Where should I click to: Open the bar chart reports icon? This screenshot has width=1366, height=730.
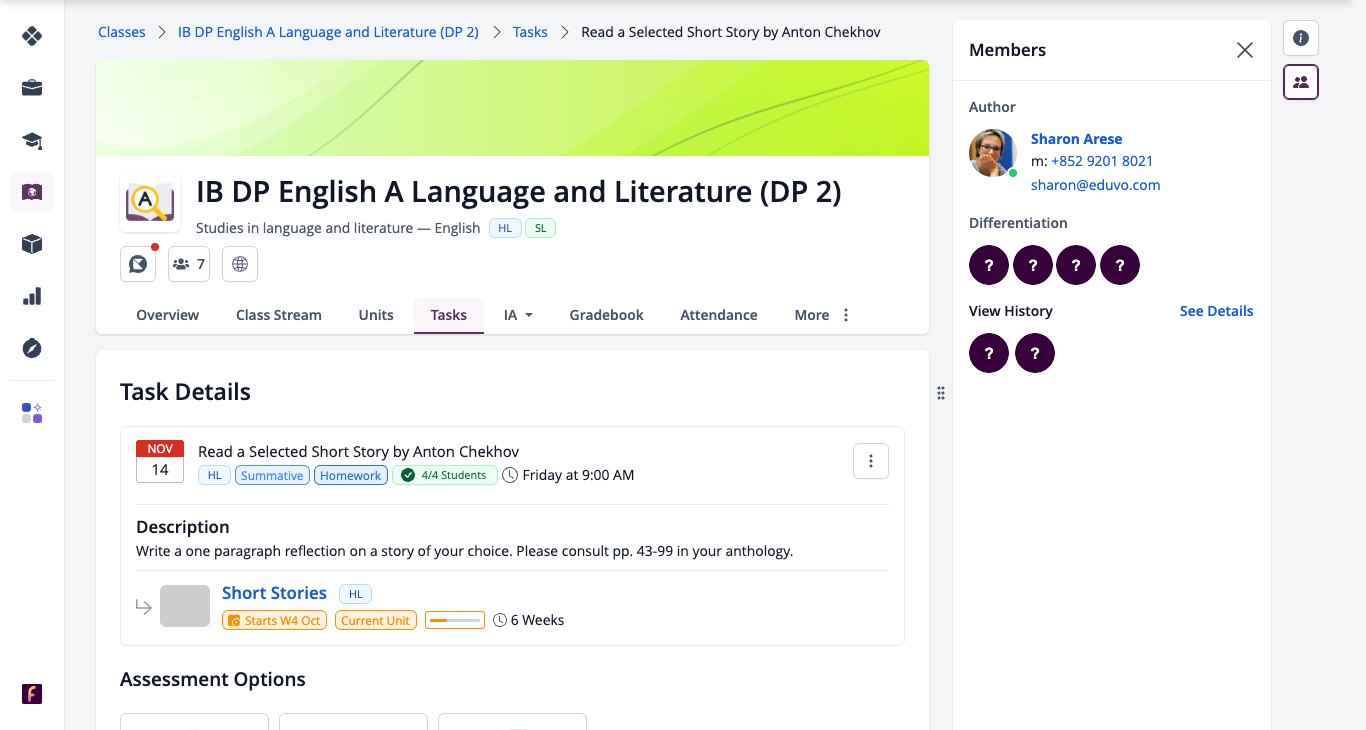(32, 296)
